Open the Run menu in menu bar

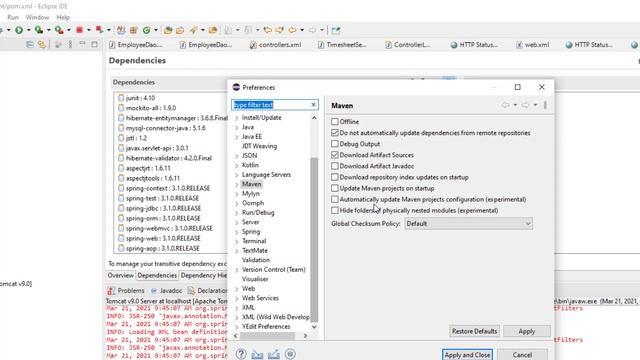[13, 17]
